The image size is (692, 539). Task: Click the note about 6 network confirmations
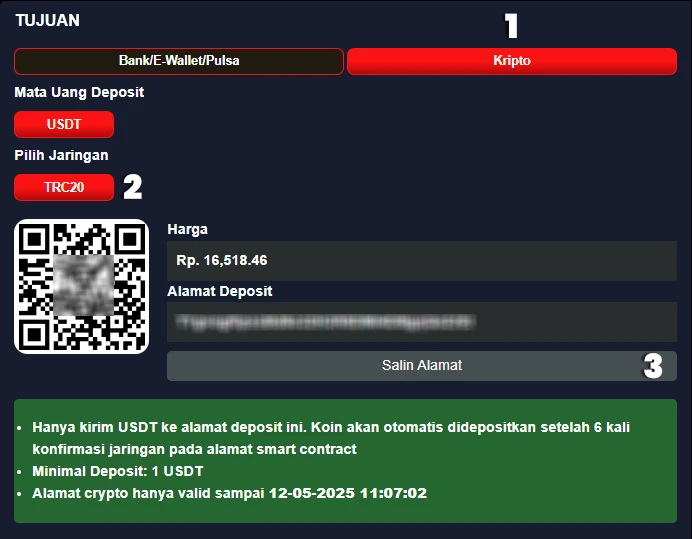click(331, 438)
